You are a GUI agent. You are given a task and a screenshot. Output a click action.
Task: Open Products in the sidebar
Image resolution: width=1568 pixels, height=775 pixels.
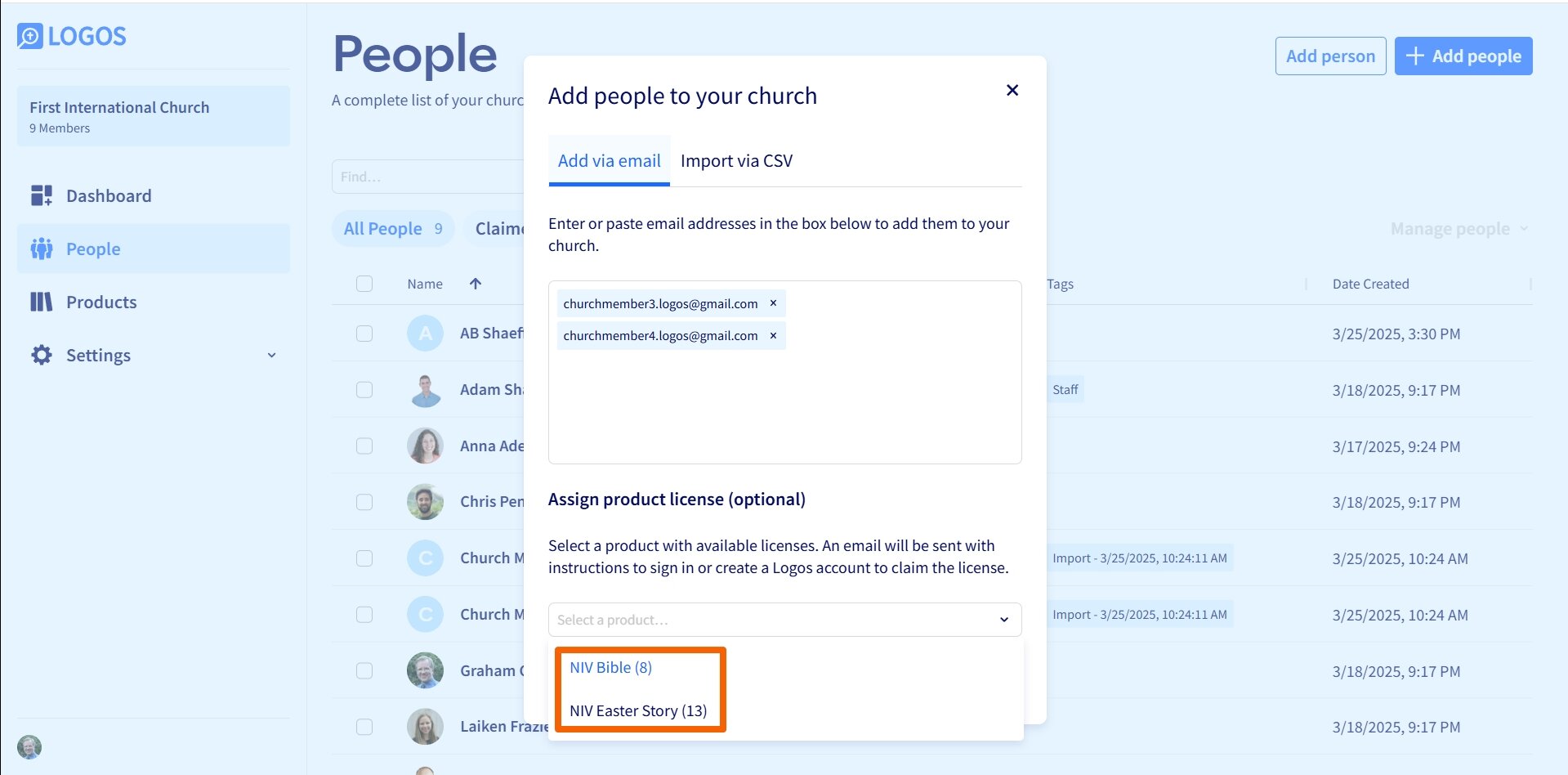click(x=154, y=302)
